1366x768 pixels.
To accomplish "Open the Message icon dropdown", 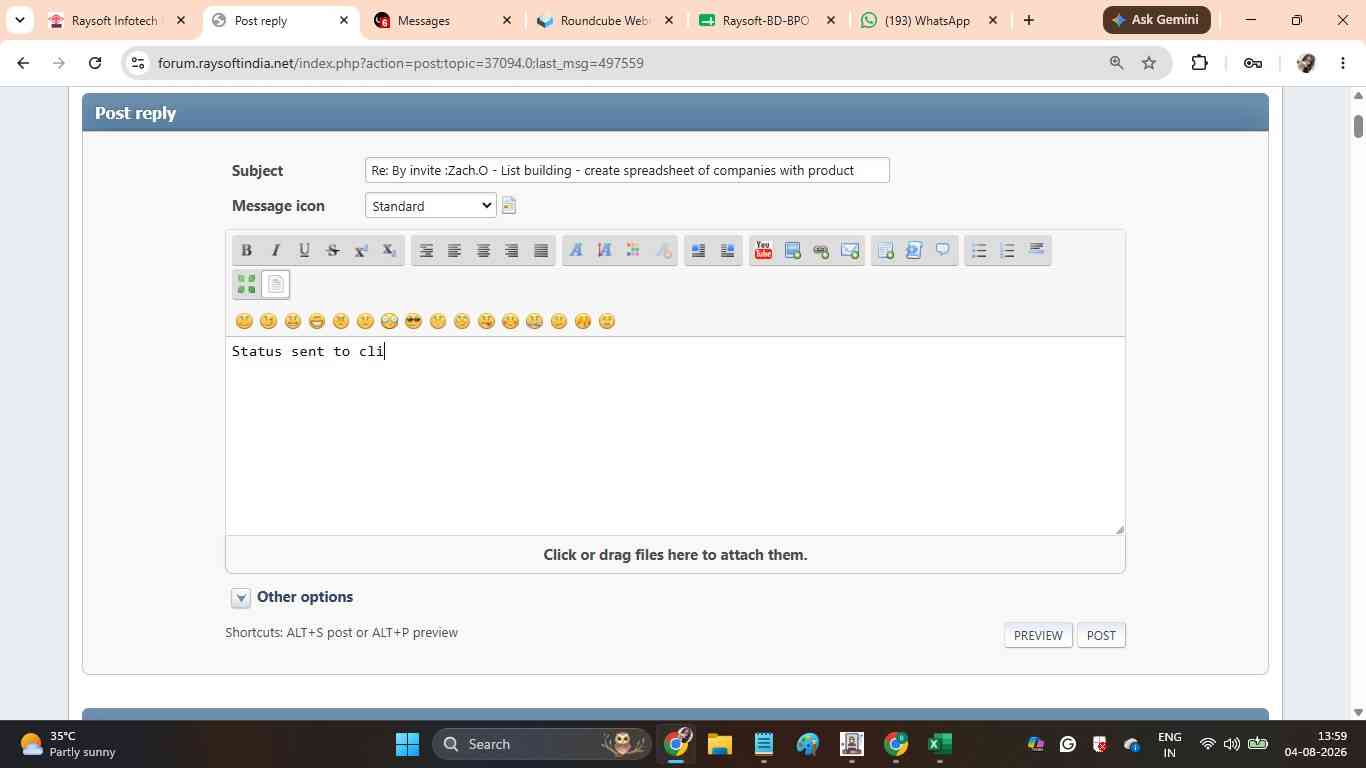I will pos(431,206).
